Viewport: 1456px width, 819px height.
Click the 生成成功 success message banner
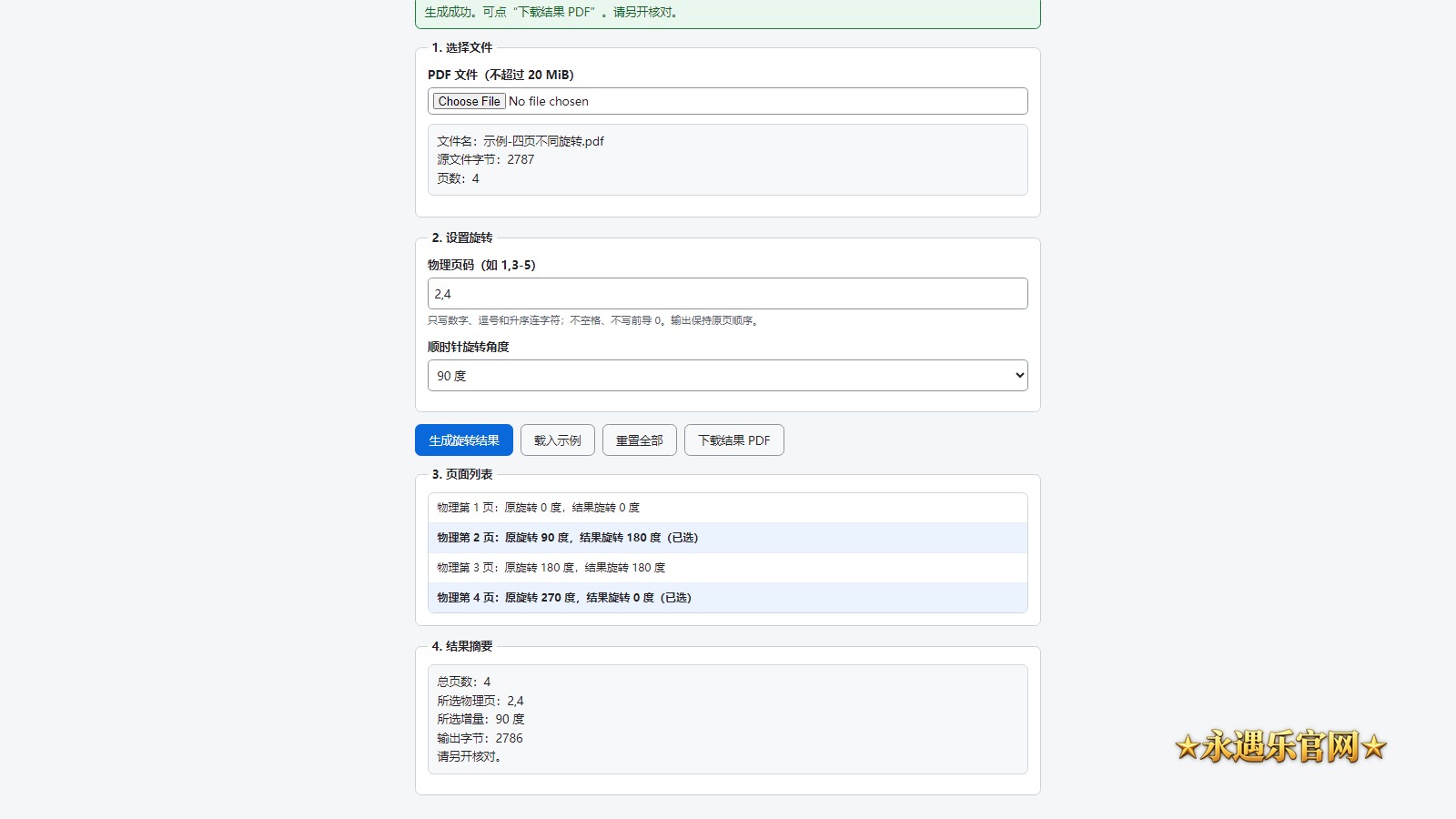click(728, 13)
